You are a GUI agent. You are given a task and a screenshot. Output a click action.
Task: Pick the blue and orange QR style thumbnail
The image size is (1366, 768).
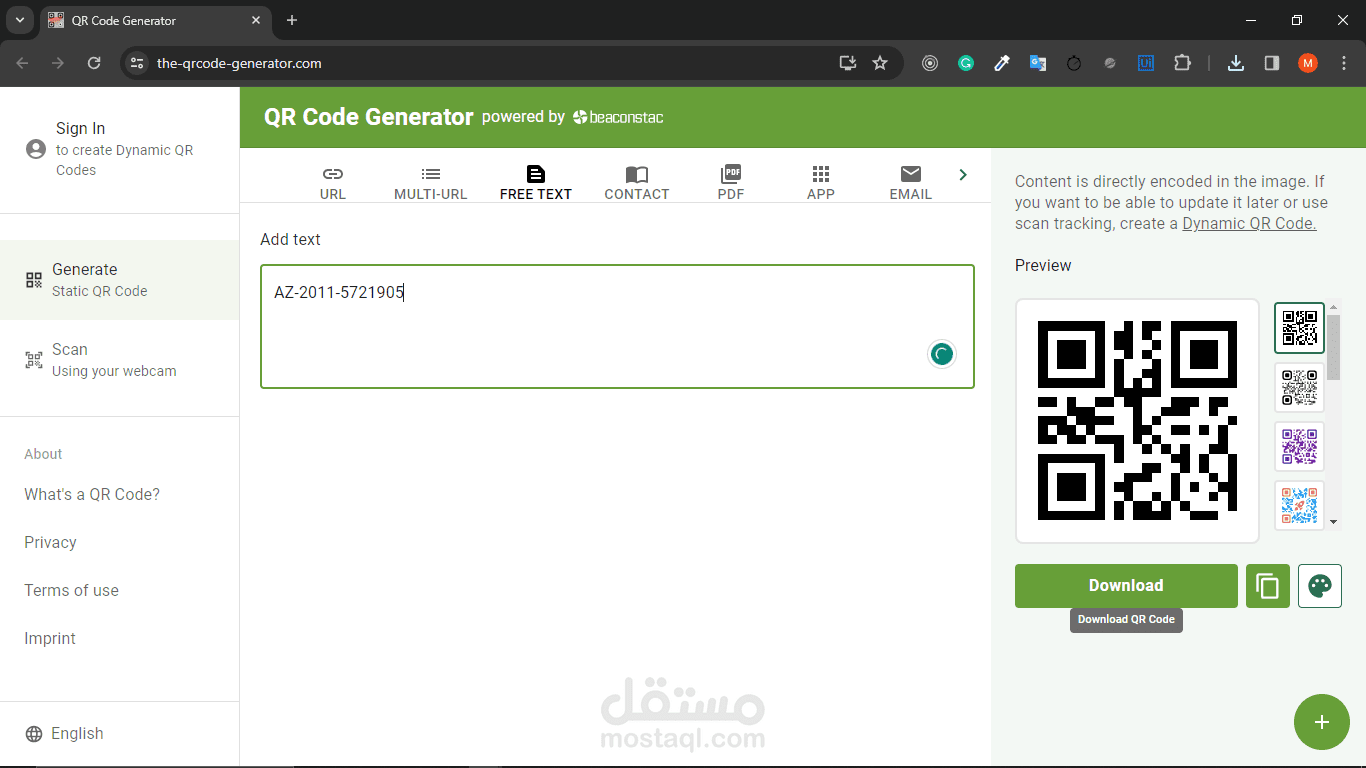point(1299,505)
